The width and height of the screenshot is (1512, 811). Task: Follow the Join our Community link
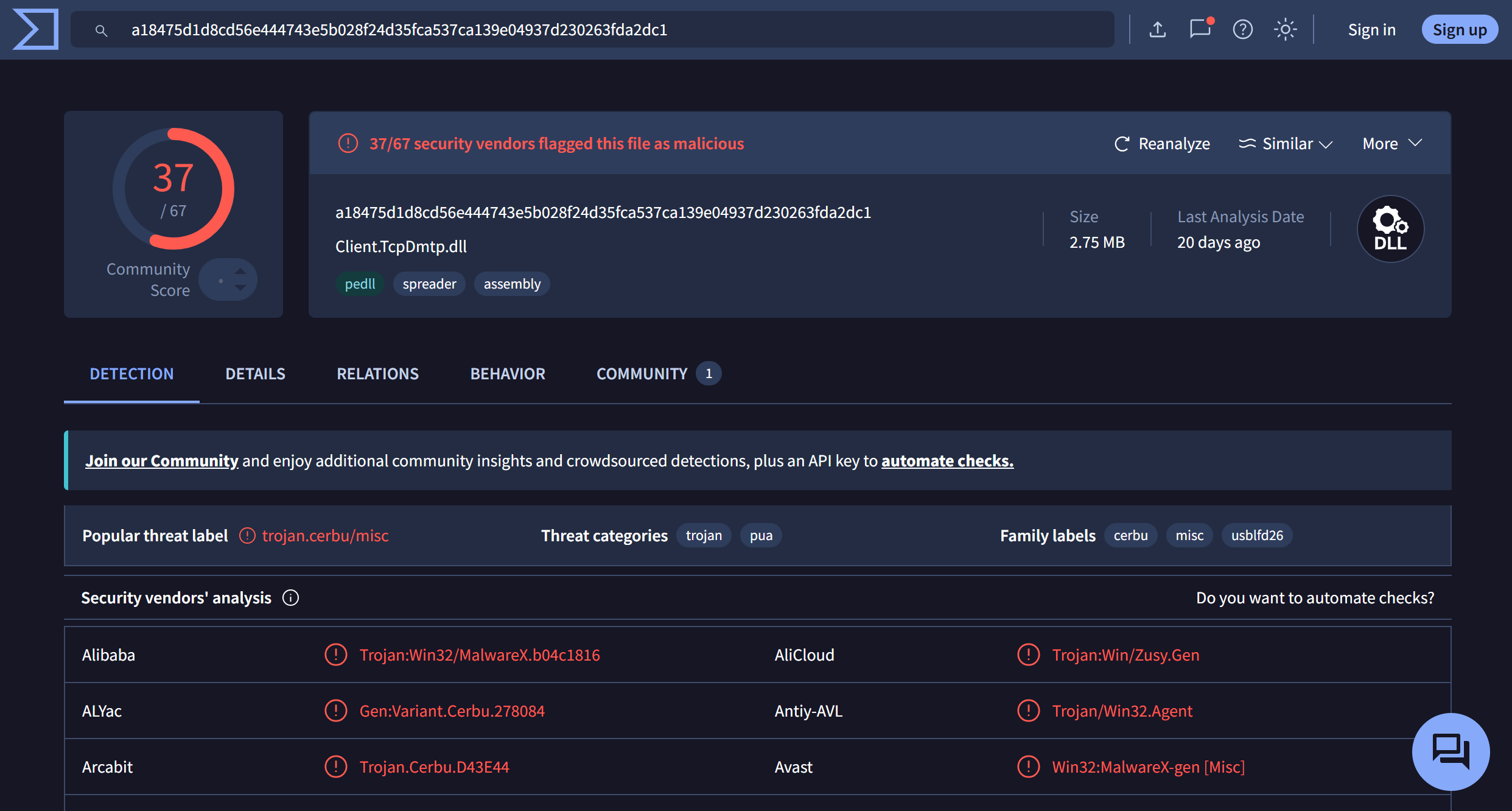(x=162, y=461)
